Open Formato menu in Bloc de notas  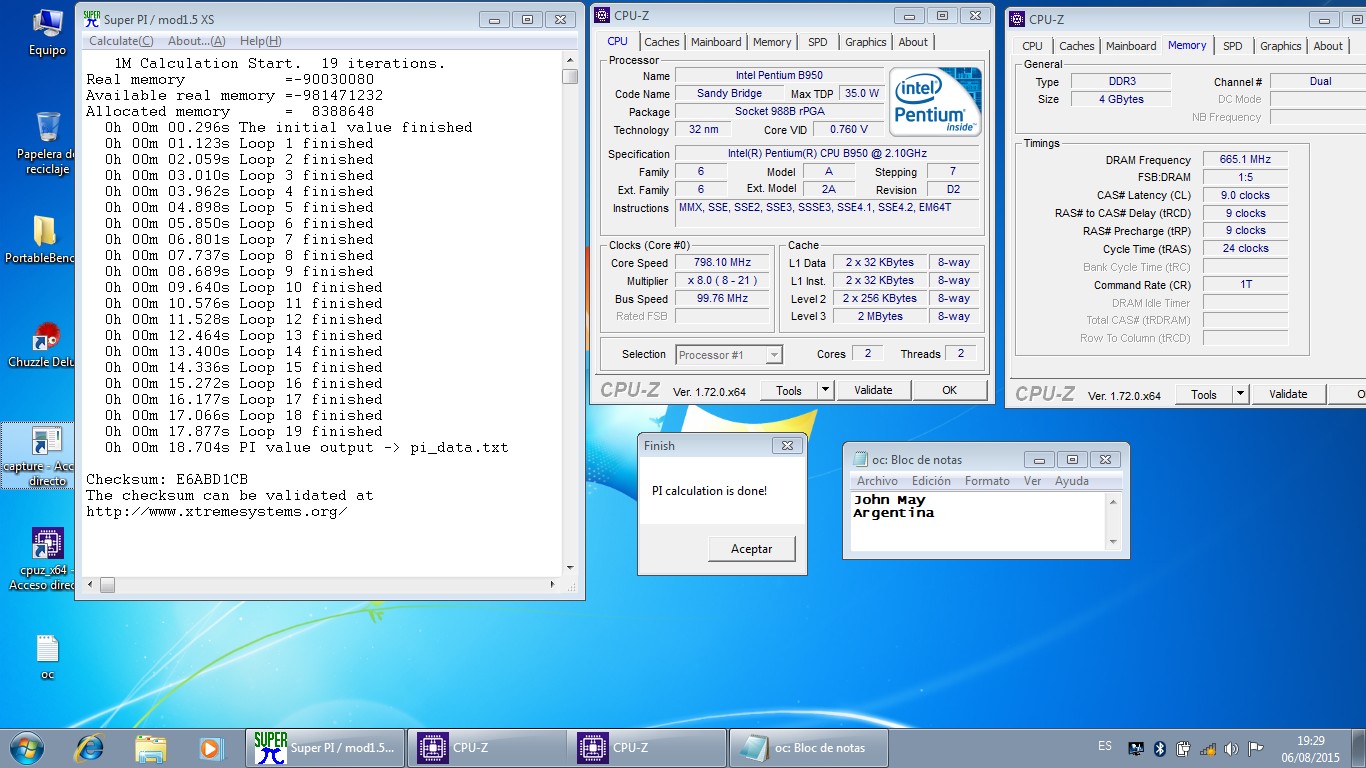pos(987,481)
